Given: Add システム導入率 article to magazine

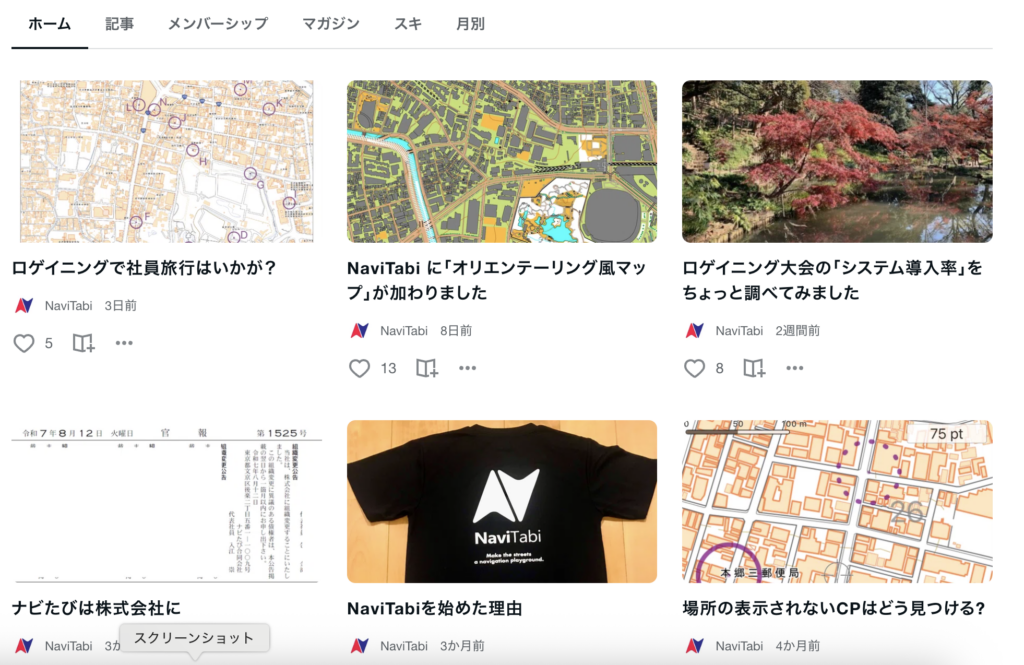Looking at the screenshot, I should [x=754, y=368].
